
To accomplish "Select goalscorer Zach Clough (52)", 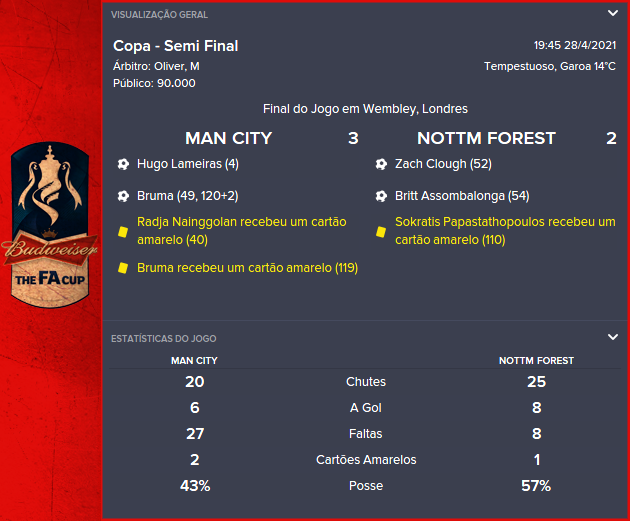I will [443, 164].
